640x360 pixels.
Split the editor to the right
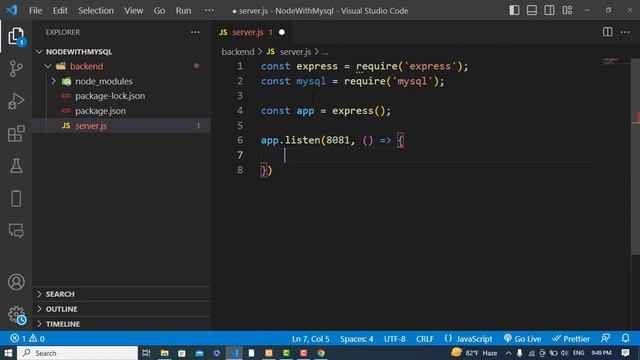607,32
